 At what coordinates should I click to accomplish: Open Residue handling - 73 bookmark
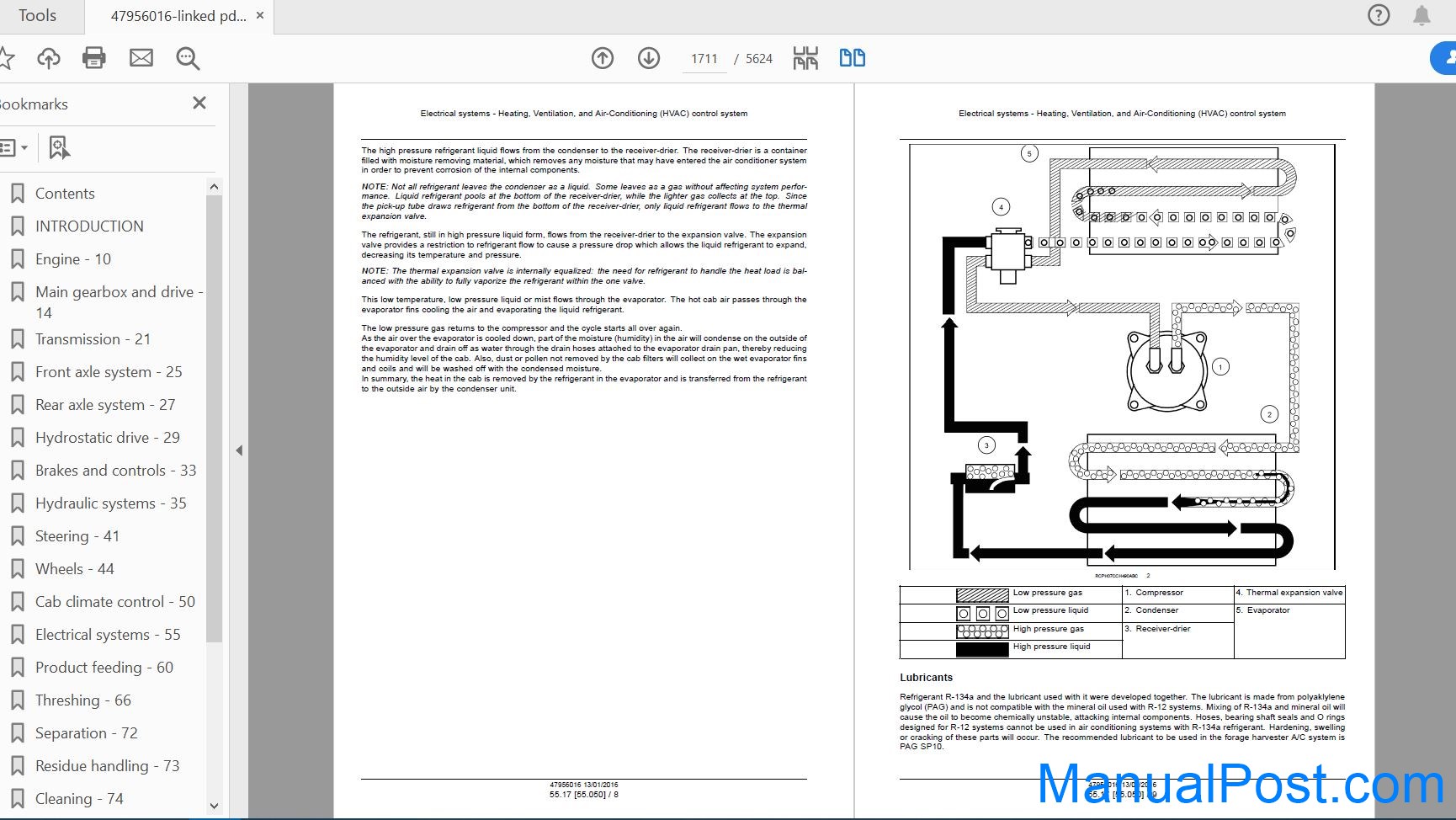pos(108,766)
